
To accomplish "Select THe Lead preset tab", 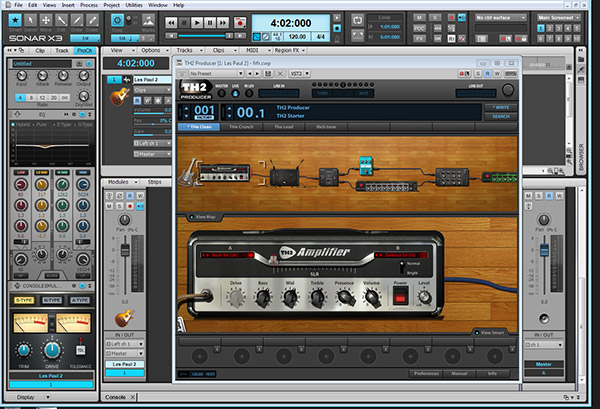I will click(x=284, y=127).
